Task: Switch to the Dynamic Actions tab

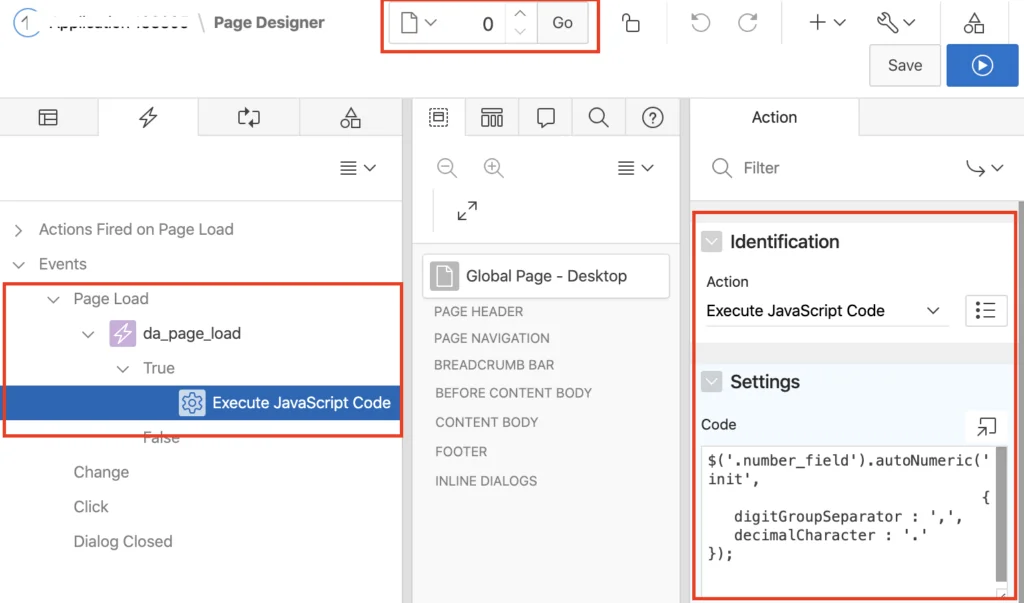Action: point(148,118)
